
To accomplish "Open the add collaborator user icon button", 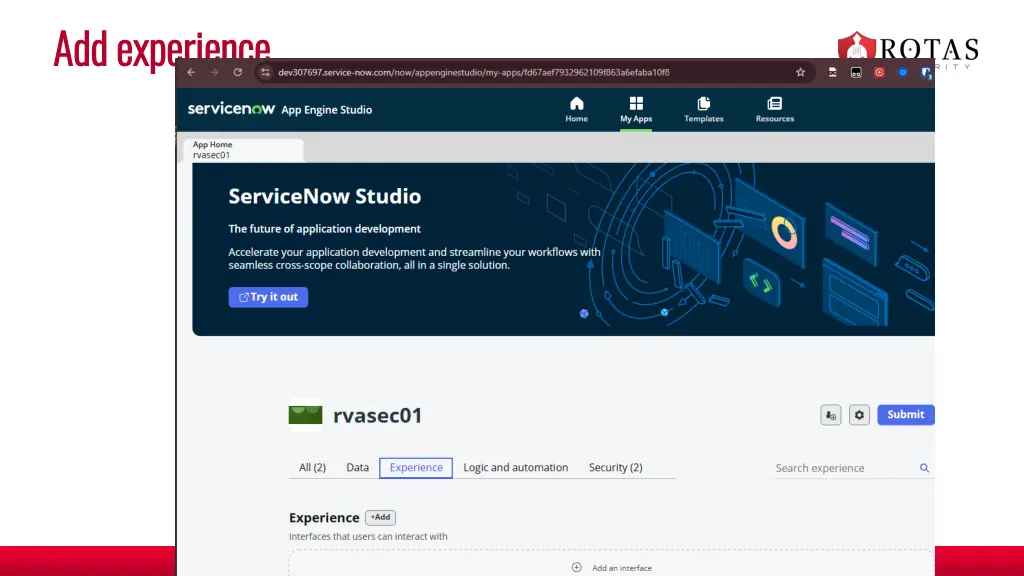I will tap(831, 415).
